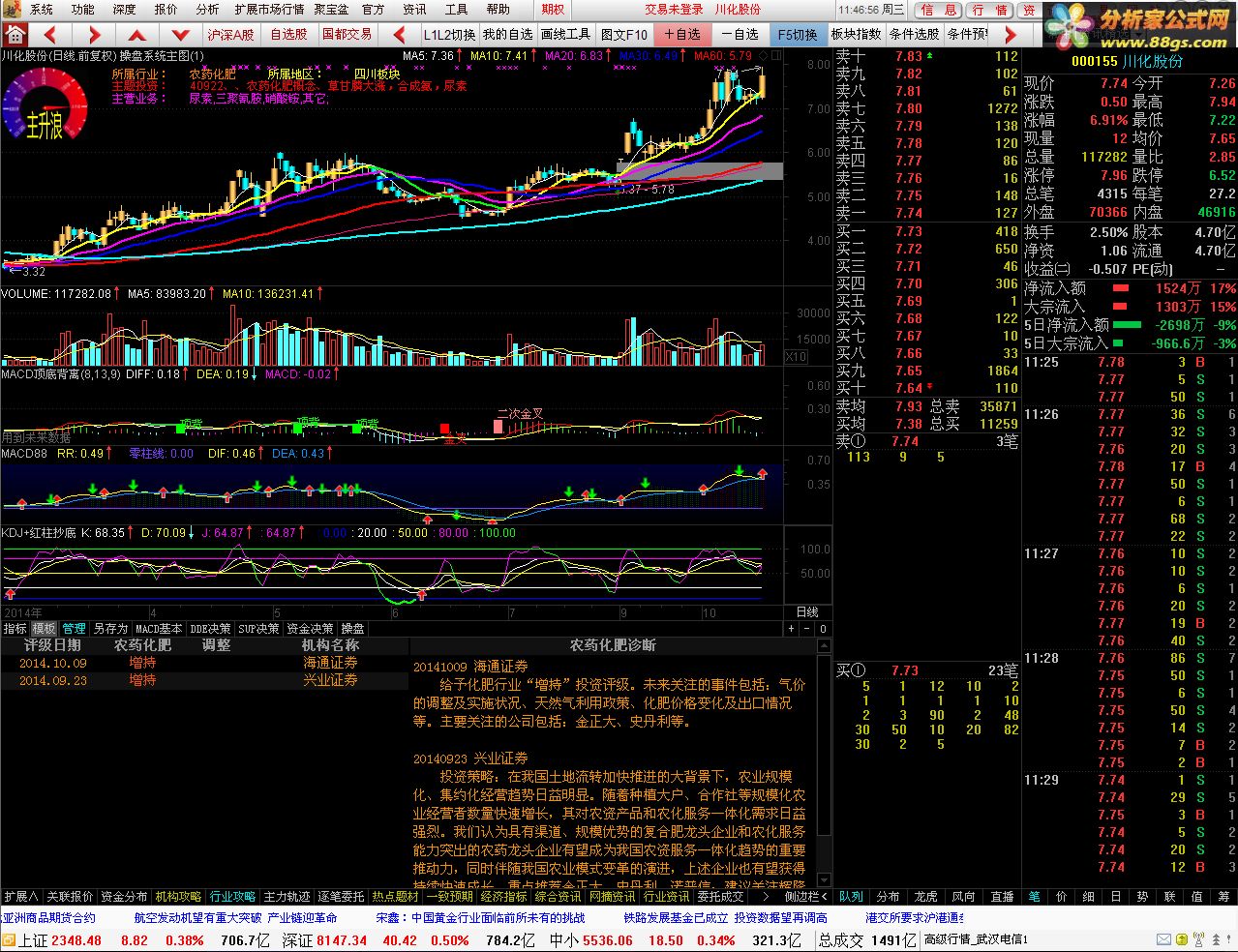Click the app logo icon at top-left
The height and width of the screenshot is (952, 1238).
click(x=10, y=9)
